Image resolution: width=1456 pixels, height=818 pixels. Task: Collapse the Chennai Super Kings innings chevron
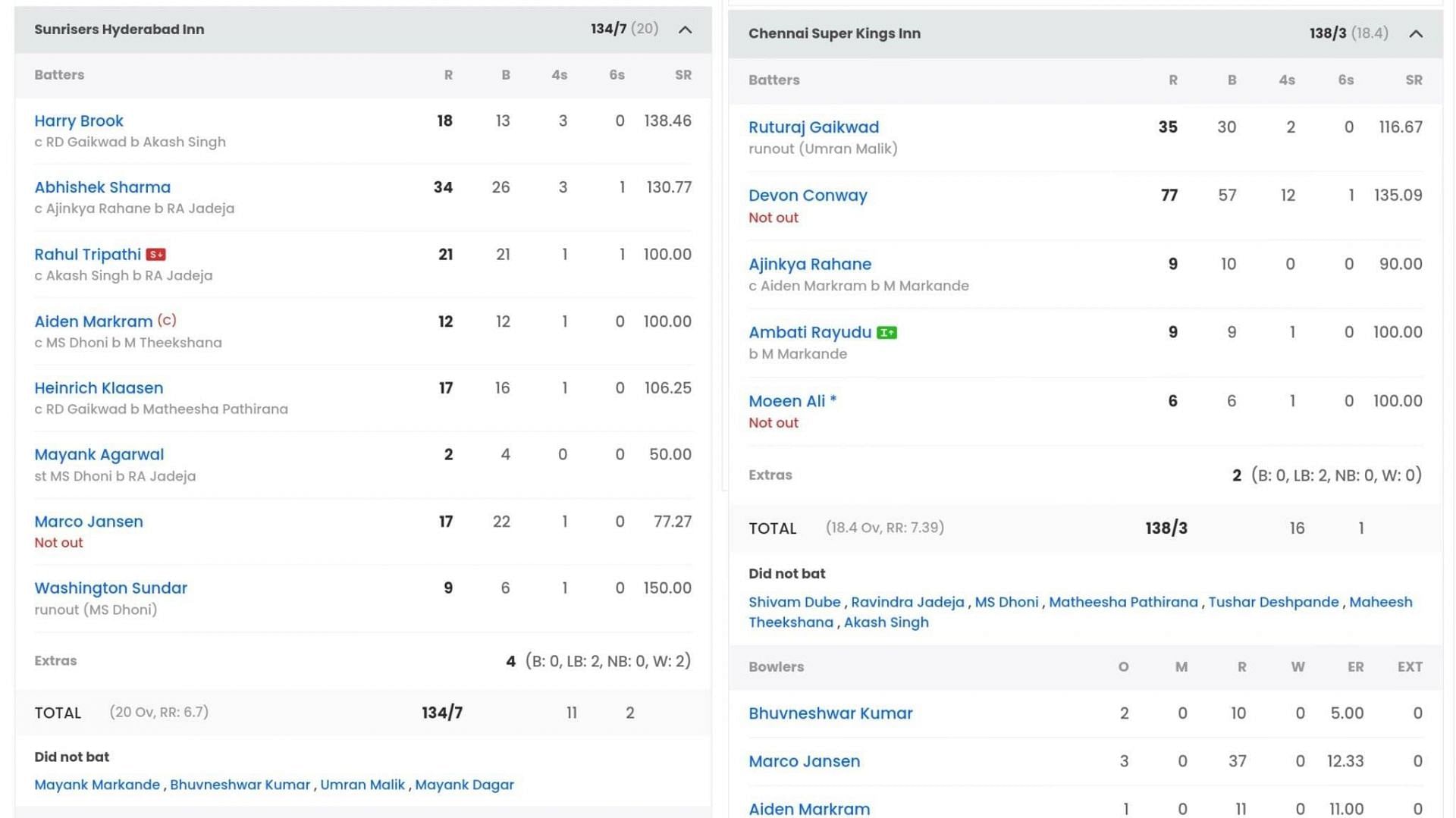pyautogui.click(x=1415, y=34)
